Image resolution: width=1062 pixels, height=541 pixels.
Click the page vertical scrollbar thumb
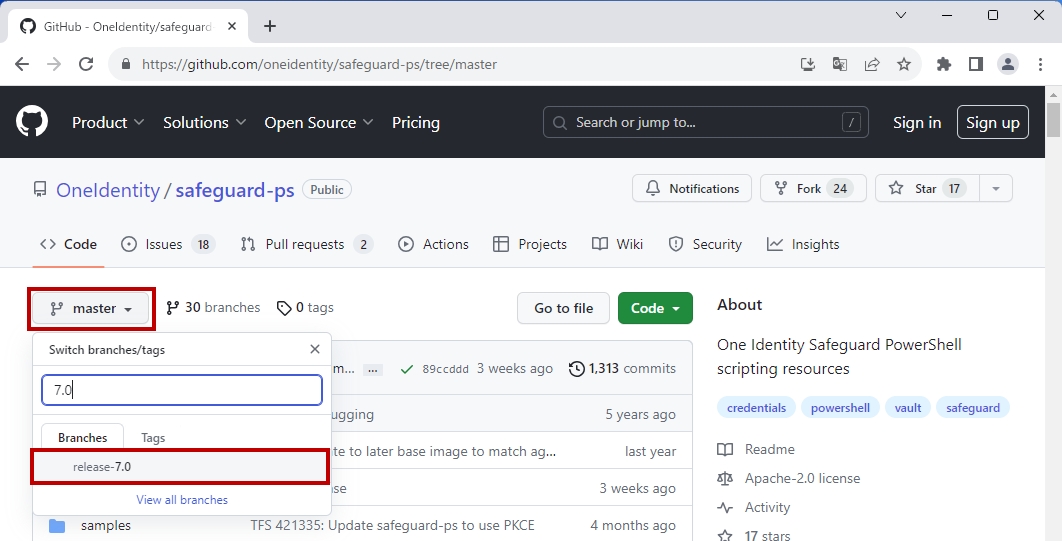tap(1053, 120)
